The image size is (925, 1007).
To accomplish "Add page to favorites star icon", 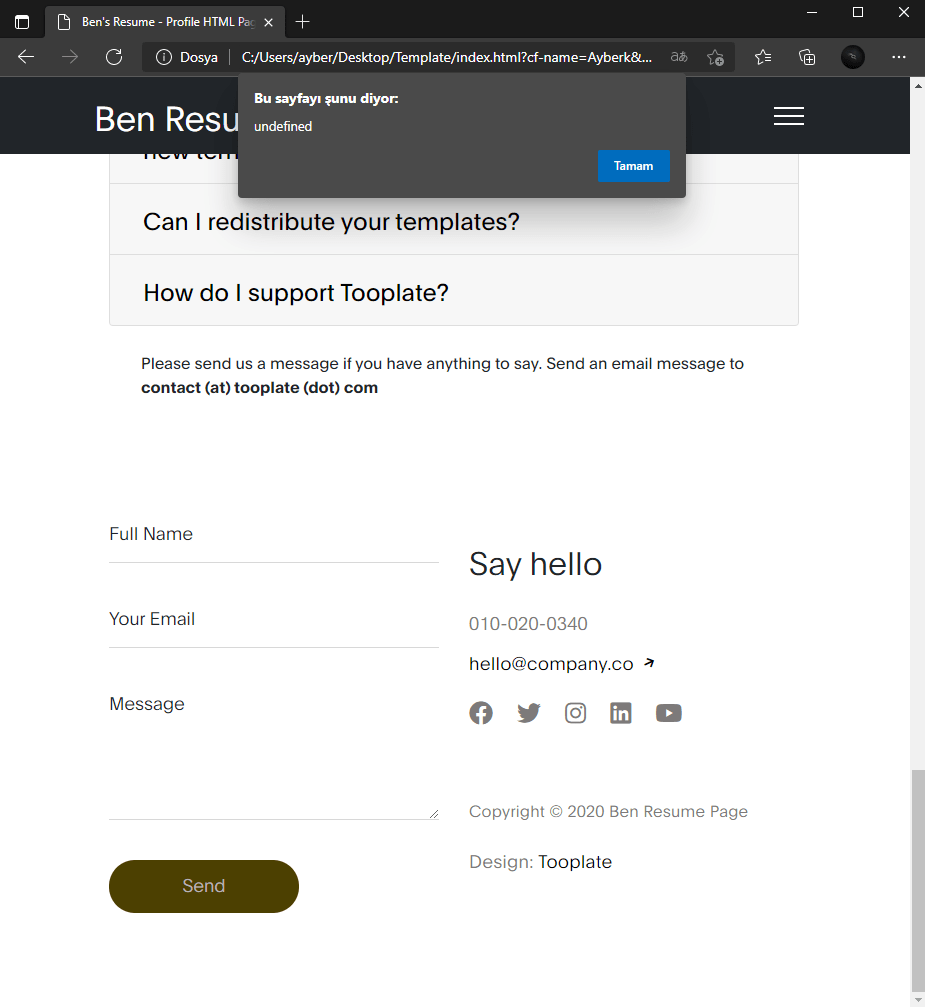I will click(x=715, y=57).
